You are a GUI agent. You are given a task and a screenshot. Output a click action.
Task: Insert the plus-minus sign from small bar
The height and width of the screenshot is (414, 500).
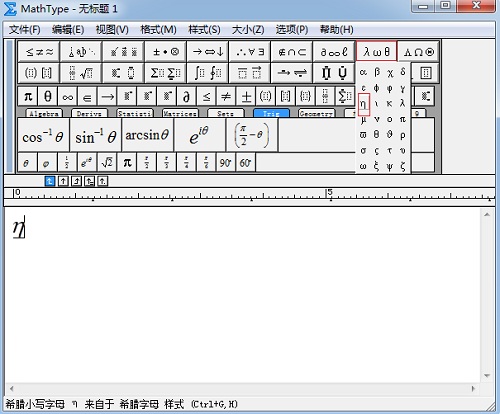point(246,97)
